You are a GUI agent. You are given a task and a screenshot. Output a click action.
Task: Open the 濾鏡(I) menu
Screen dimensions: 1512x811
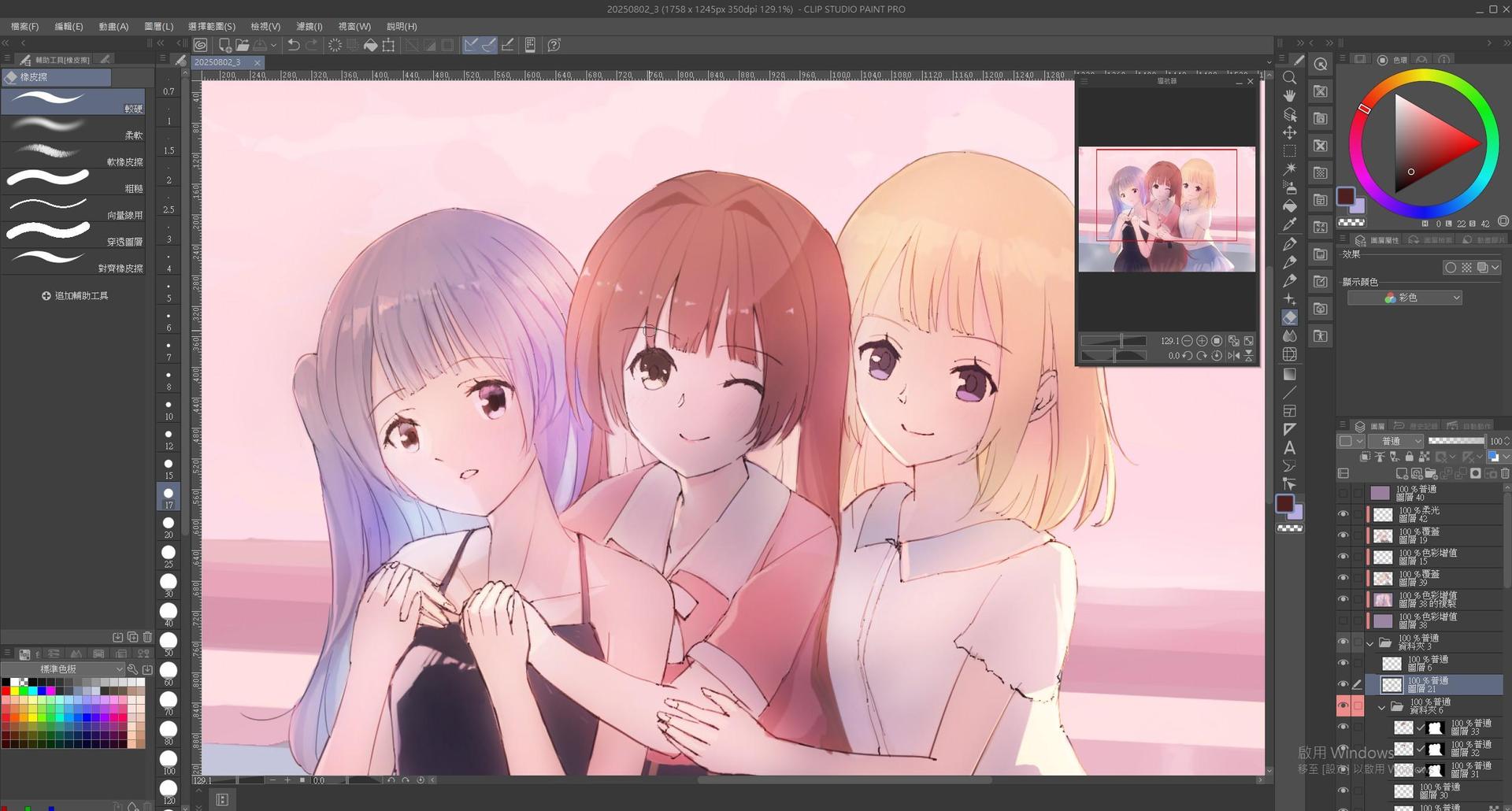pos(309,26)
